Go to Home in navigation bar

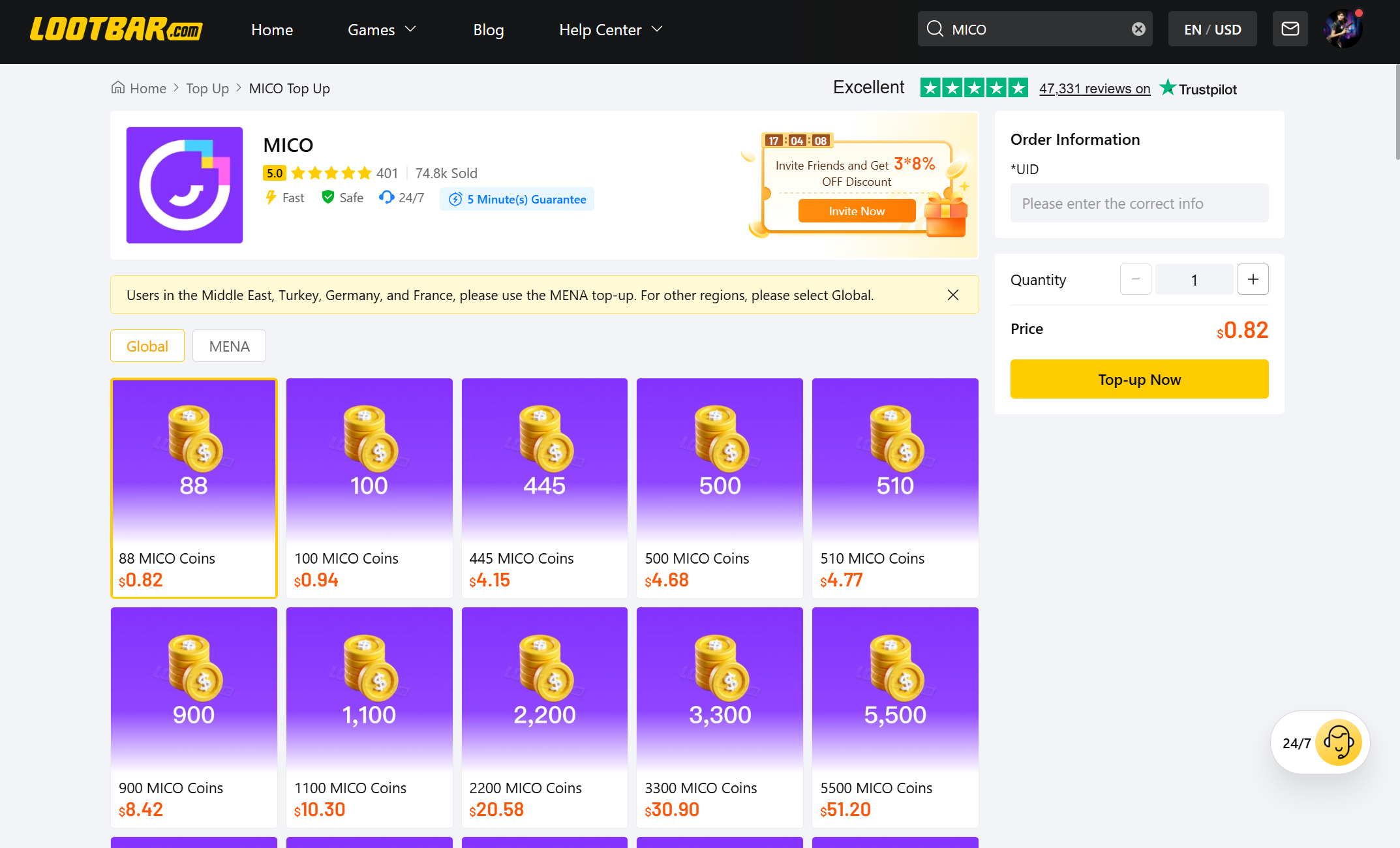tap(272, 29)
